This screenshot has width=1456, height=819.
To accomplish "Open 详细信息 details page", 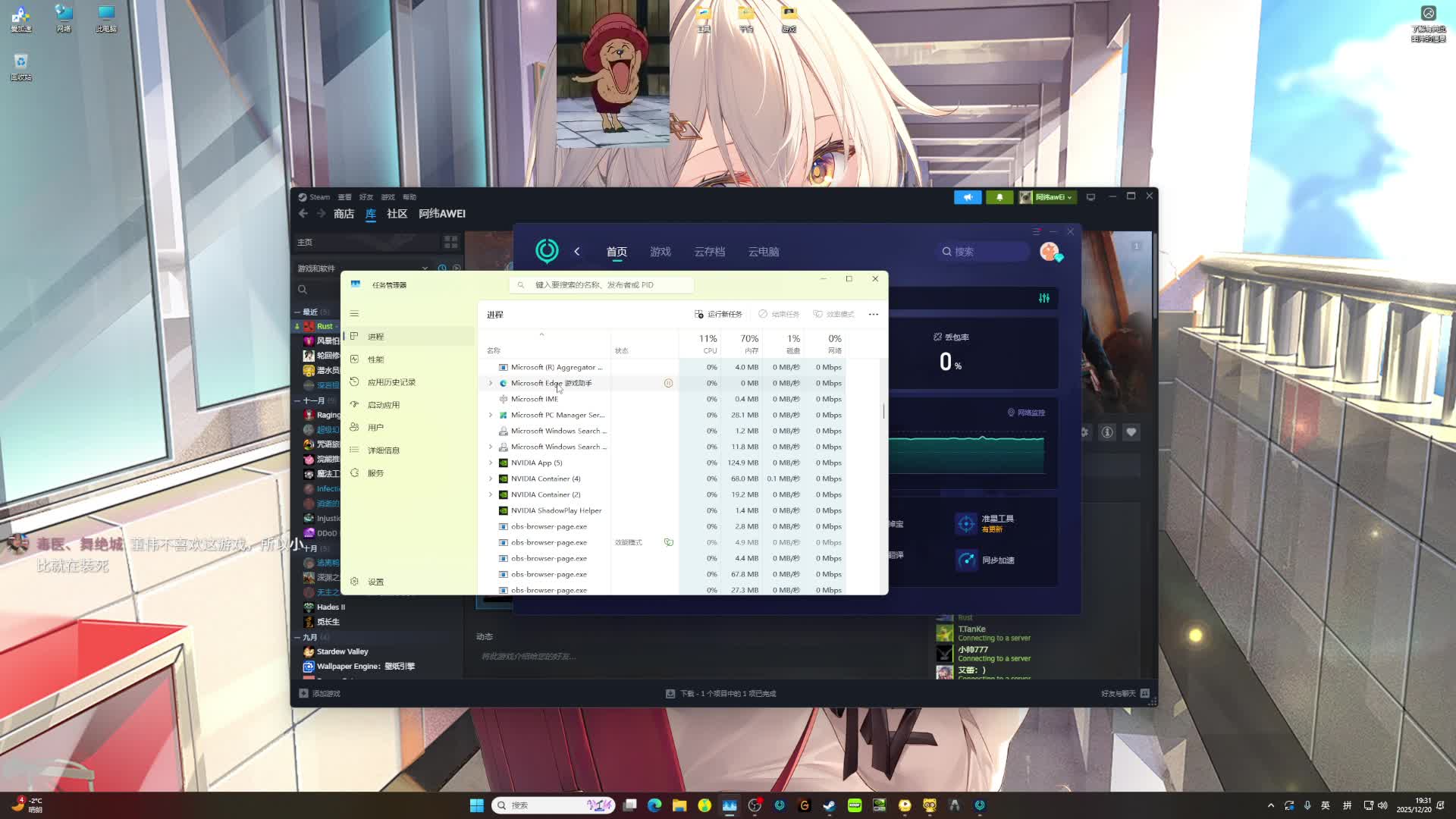I will [x=383, y=450].
